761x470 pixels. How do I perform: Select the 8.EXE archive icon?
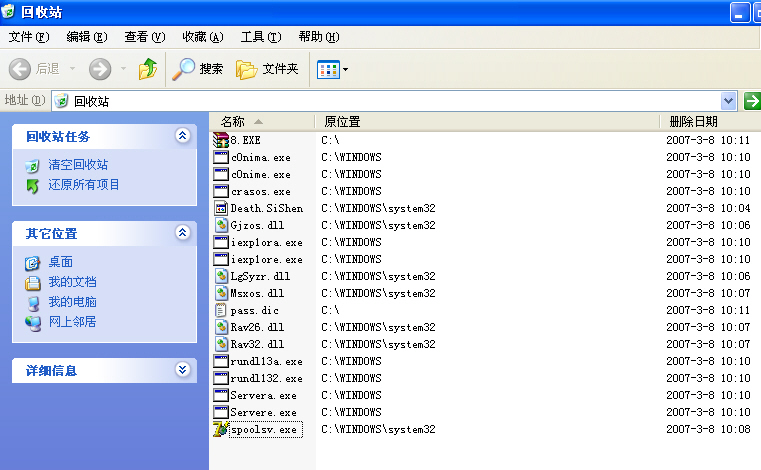[x=221, y=140]
